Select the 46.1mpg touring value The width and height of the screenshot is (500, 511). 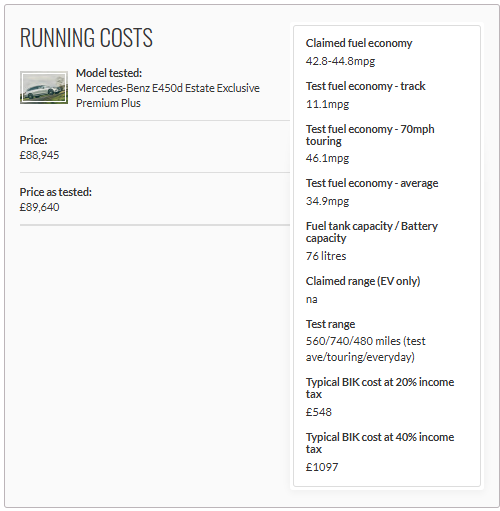click(x=327, y=158)
